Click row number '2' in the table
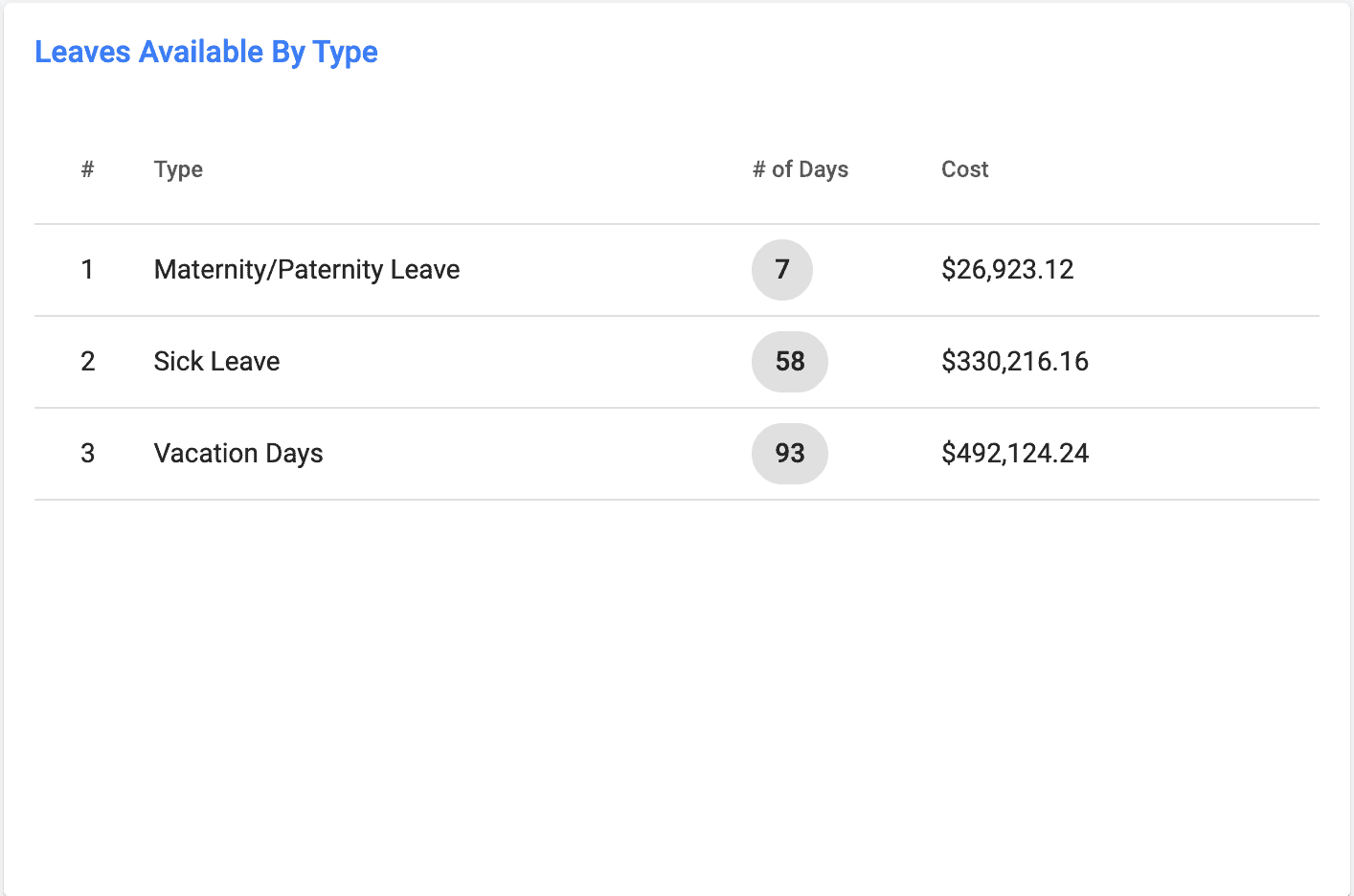The height and width of the screenshot is (896, 1354). [87, 362]
